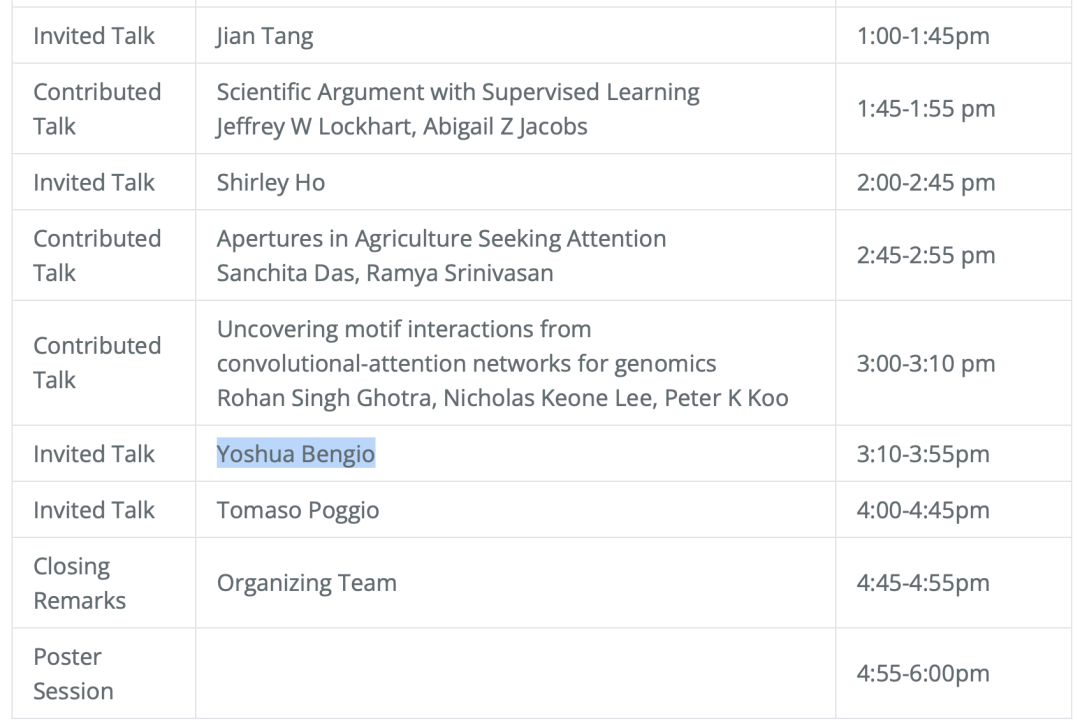
Task: Click Uncovering motif interactions talk title
Action: click(x=466, y=344)
